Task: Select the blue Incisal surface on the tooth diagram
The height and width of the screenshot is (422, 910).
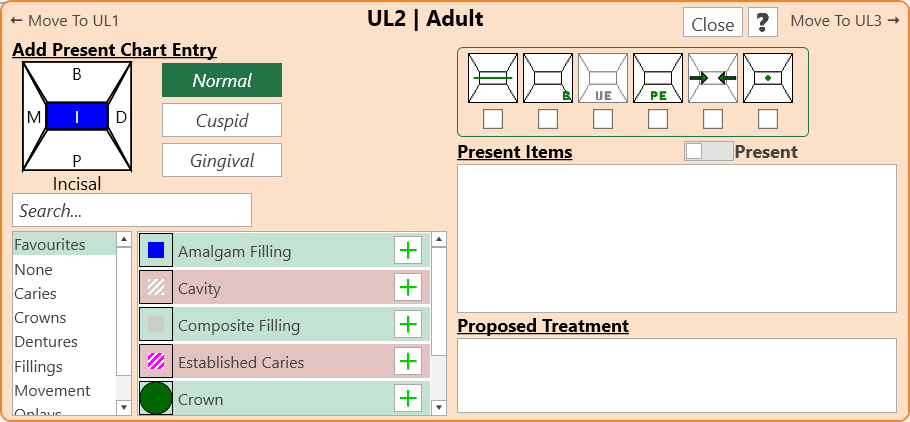Action: coord(77,117)
